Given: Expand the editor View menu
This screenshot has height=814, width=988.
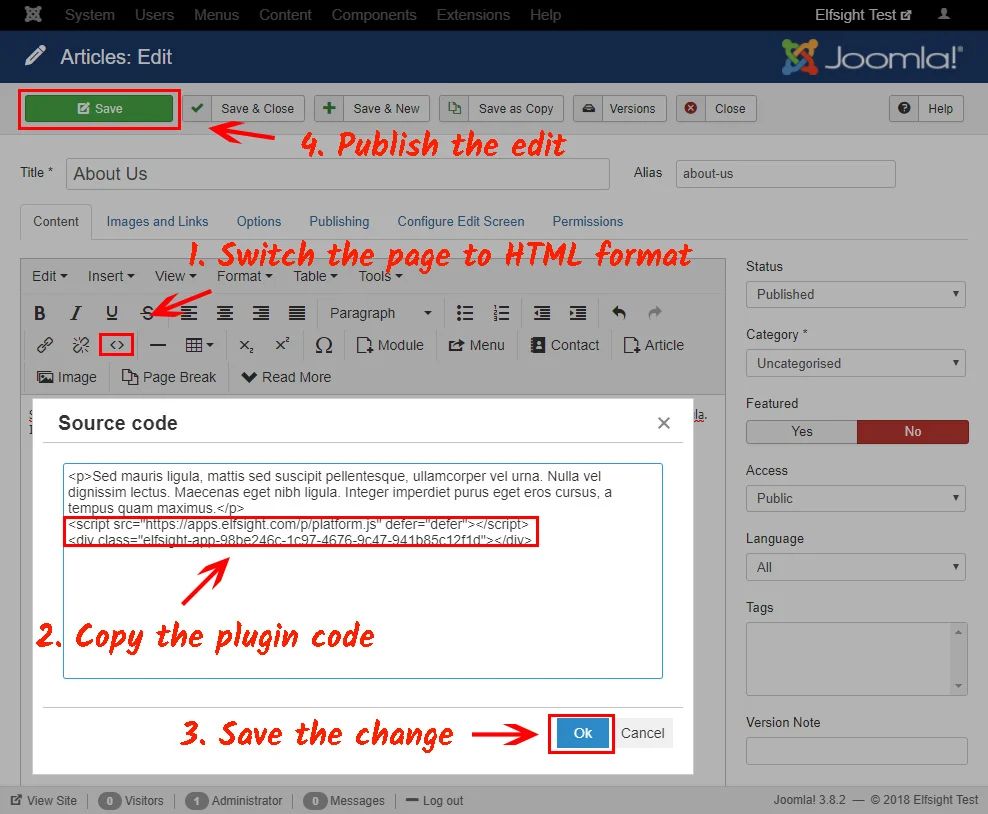Looking at the screenshot, I should click(176, 276).
